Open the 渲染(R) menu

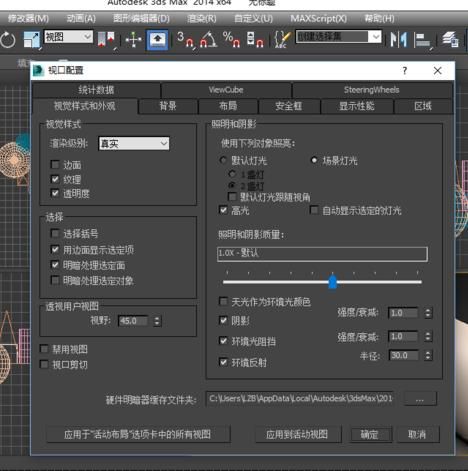202,18
